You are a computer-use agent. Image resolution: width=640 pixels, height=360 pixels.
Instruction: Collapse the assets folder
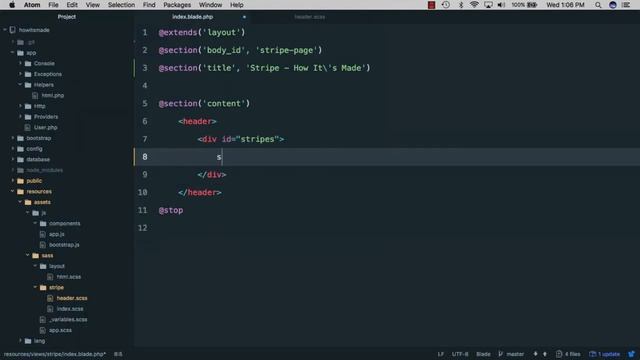coord(20,202)
